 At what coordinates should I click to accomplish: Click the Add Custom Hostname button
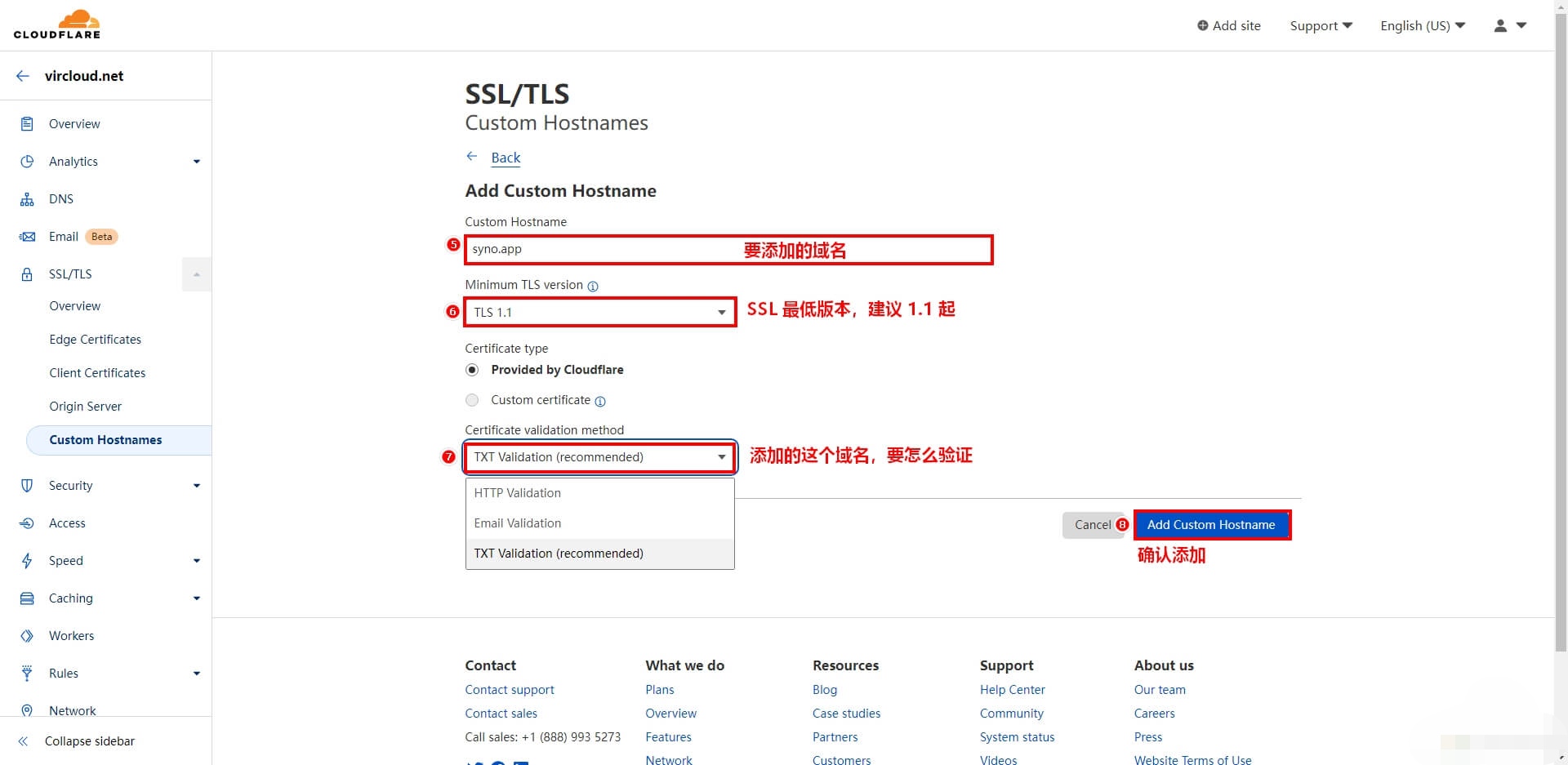(1210, 525)
